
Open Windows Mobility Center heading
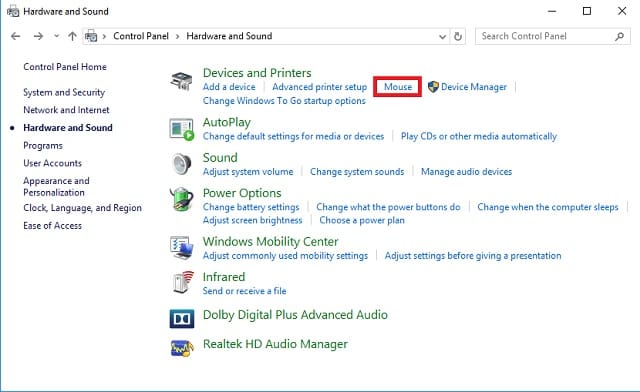pyautogui.click(x=271, y=241)
